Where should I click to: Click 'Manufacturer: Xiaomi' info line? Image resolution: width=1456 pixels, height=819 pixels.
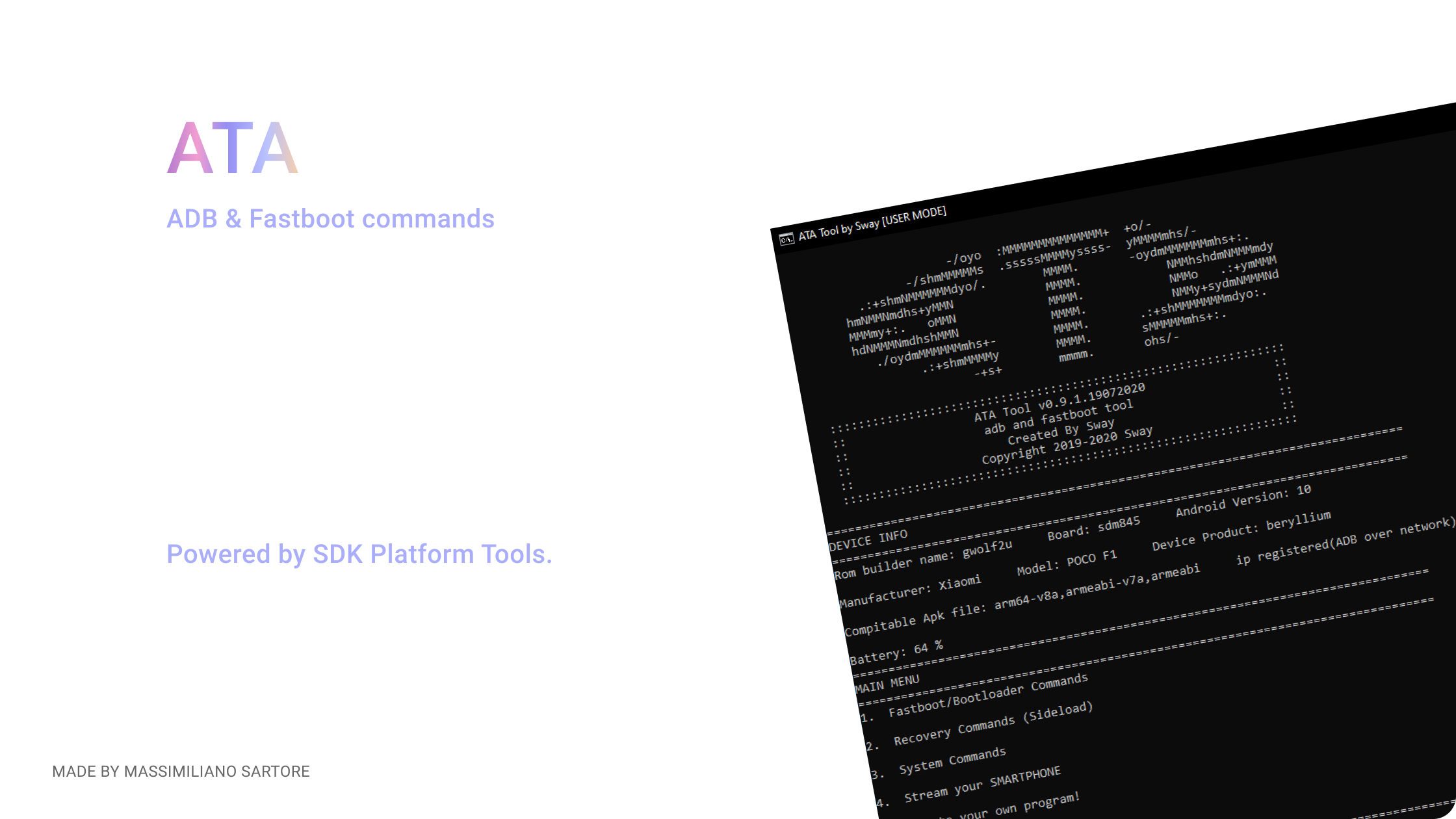(x=910, y=591)
